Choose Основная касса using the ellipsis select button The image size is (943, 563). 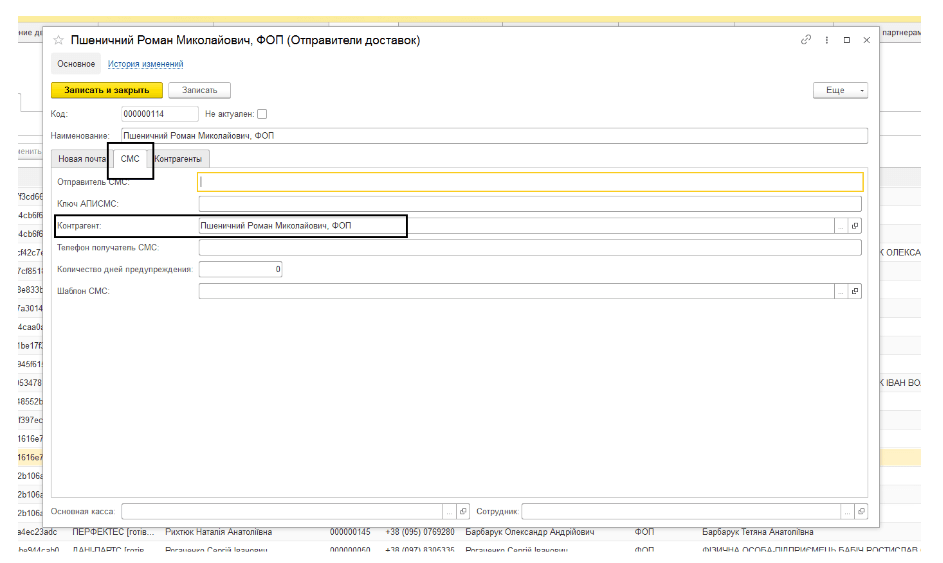coord(449,511)
